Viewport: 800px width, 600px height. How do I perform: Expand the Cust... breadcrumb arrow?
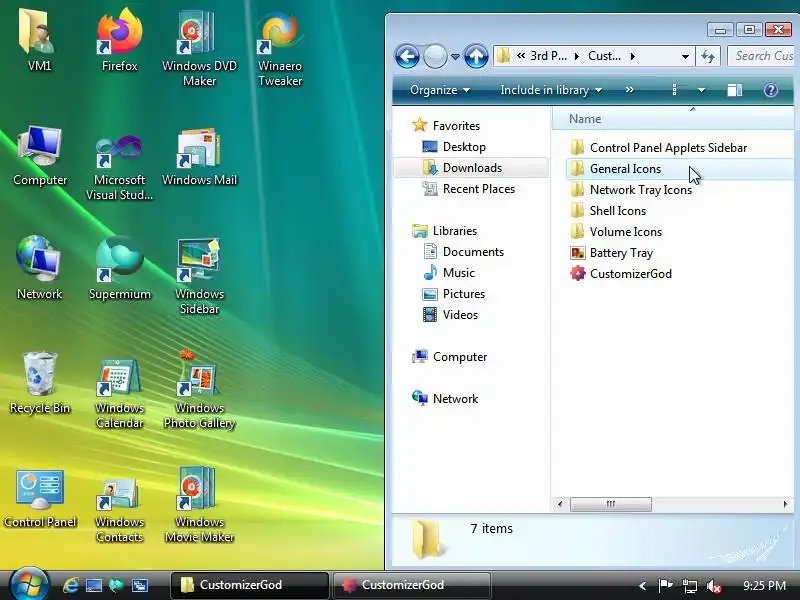633,56
